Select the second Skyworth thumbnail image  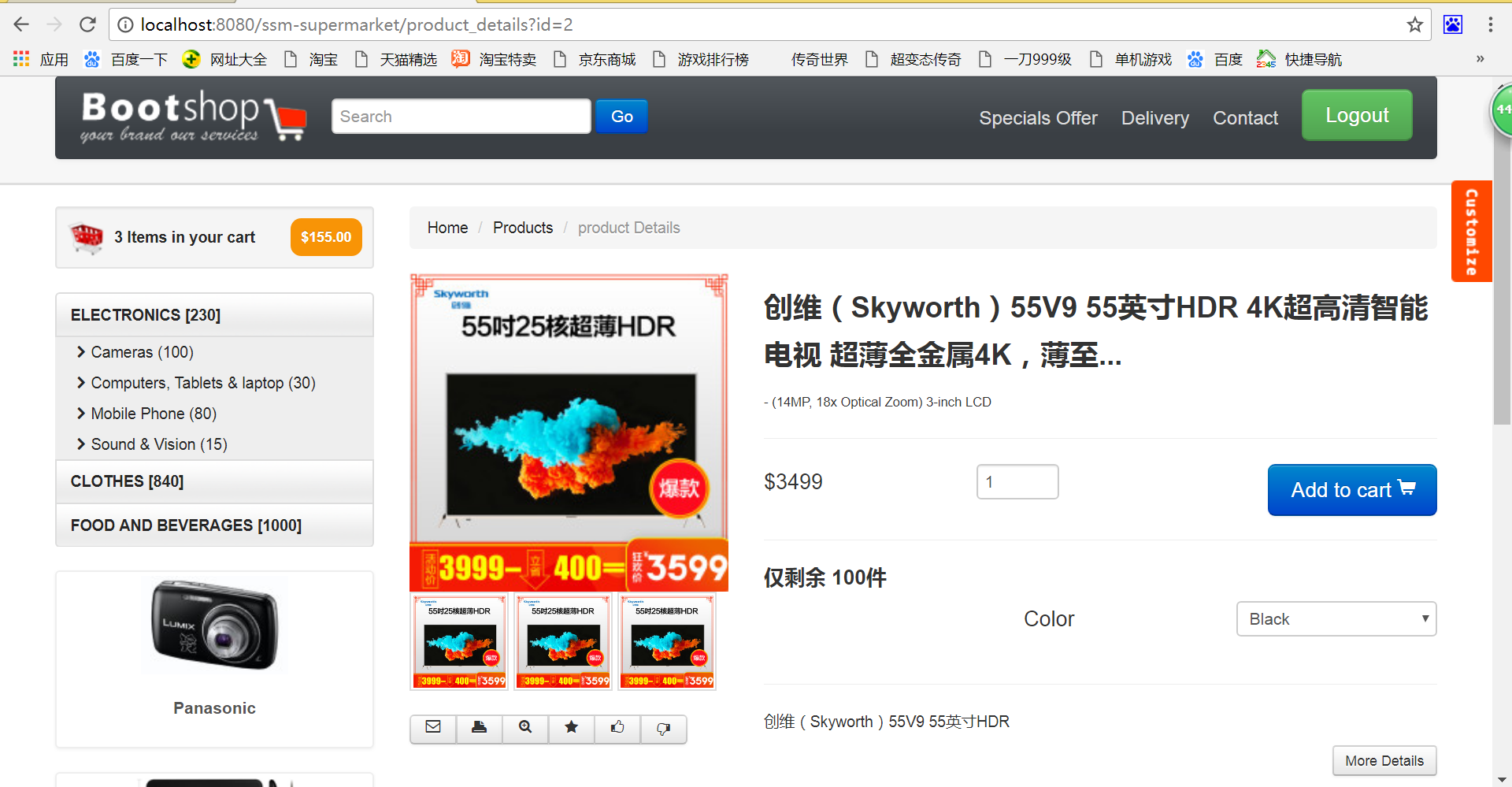[x=563, y=642]
